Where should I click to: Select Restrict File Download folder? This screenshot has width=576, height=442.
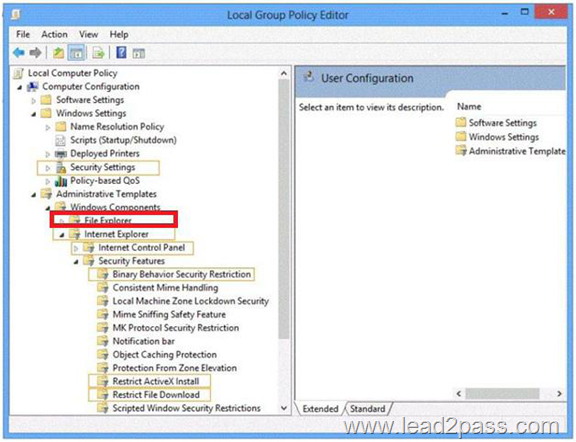click(x=149, y=395)
